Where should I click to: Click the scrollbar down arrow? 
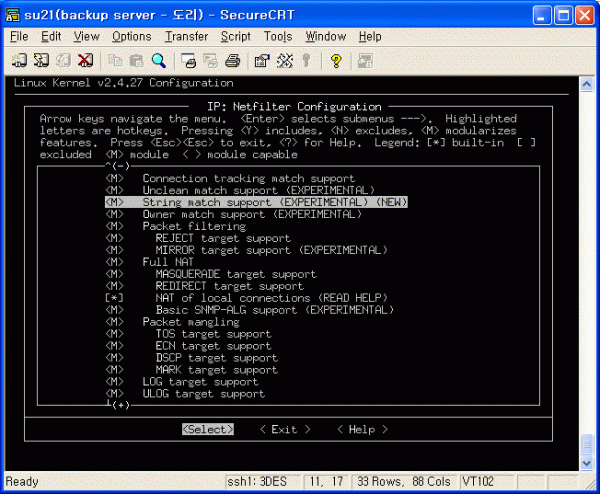[587, 463]
